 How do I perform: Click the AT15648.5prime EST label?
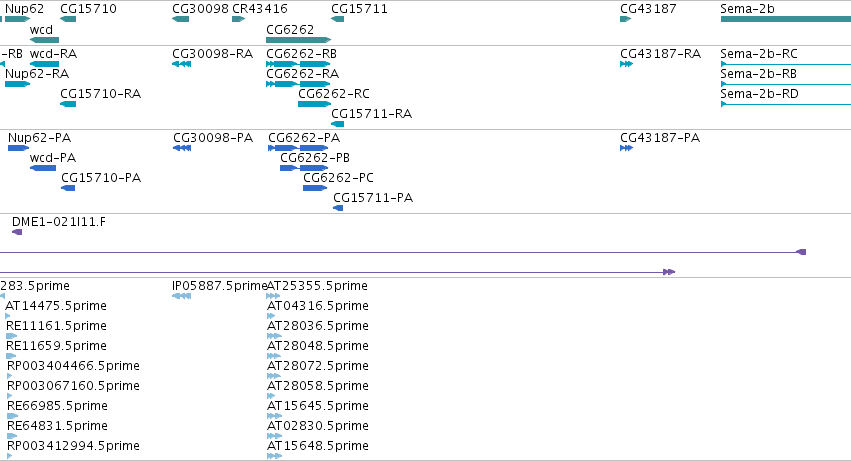pos(317,445)
